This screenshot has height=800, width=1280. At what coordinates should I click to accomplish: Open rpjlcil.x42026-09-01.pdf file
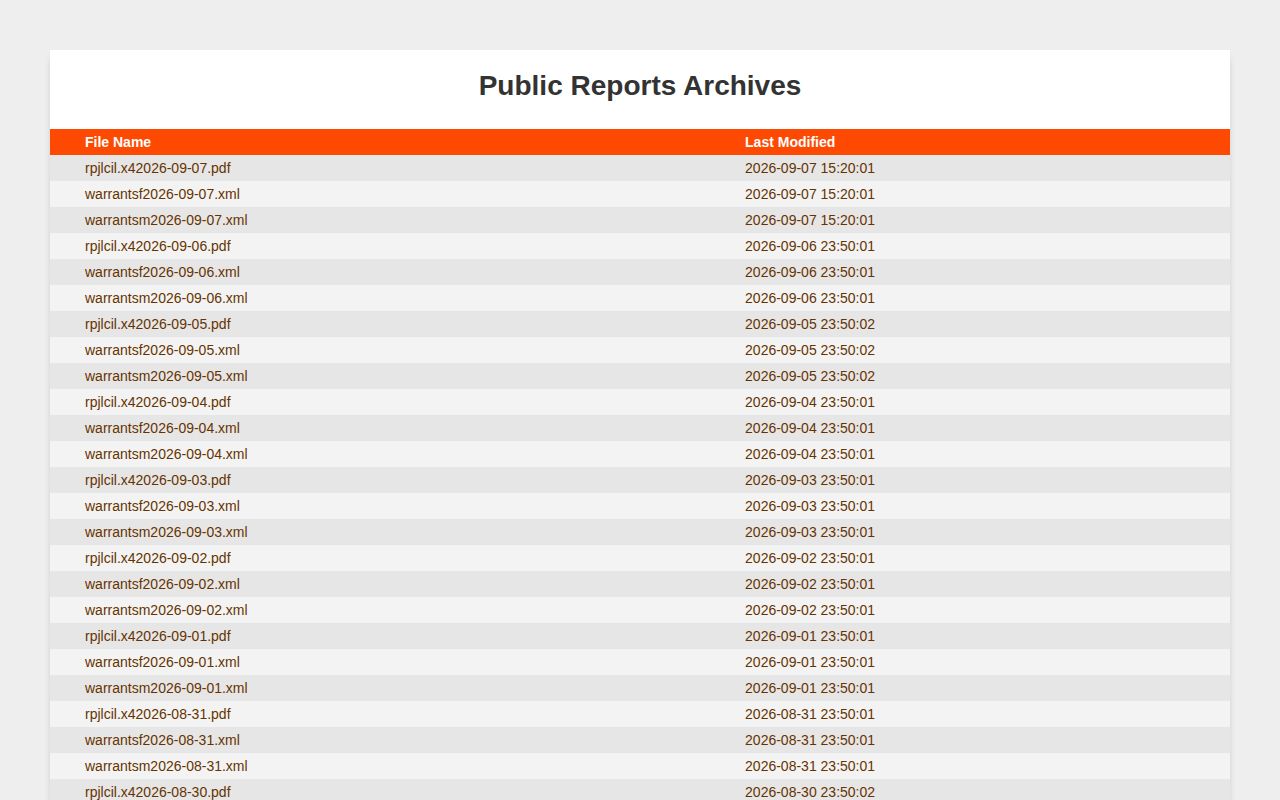[158, 636]
